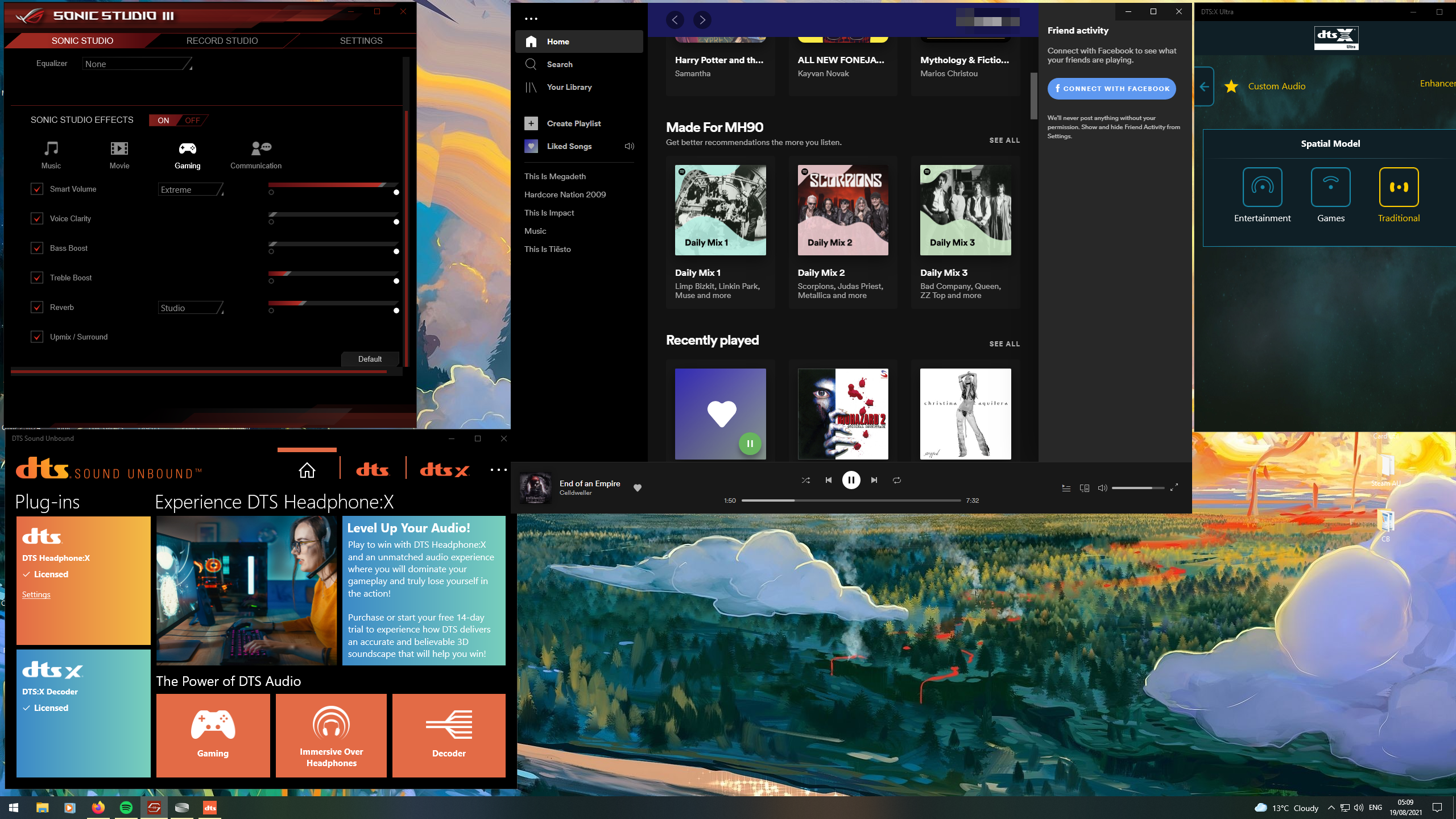Open Spotify from the Windows taskbar
Image resolution: width=1456 pixels, height=819 pixels.
pos(126,808)
